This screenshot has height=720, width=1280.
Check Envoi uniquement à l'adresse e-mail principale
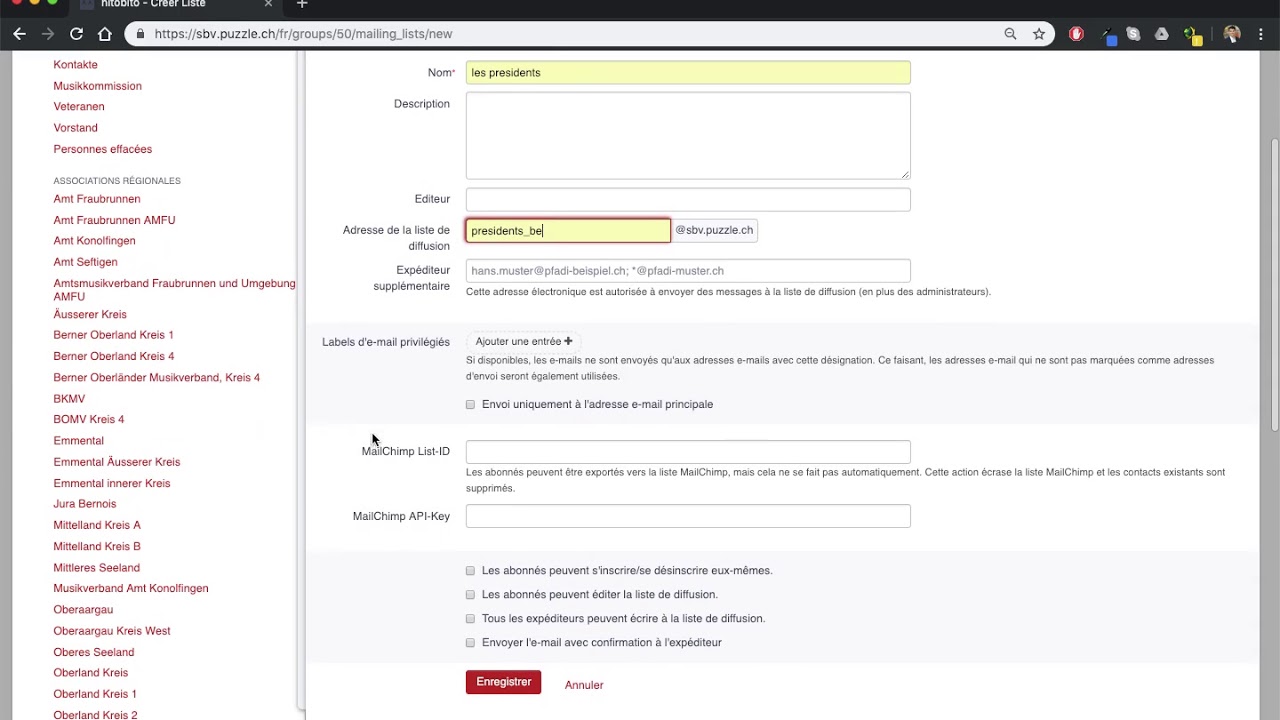click(x=470, y=405)
